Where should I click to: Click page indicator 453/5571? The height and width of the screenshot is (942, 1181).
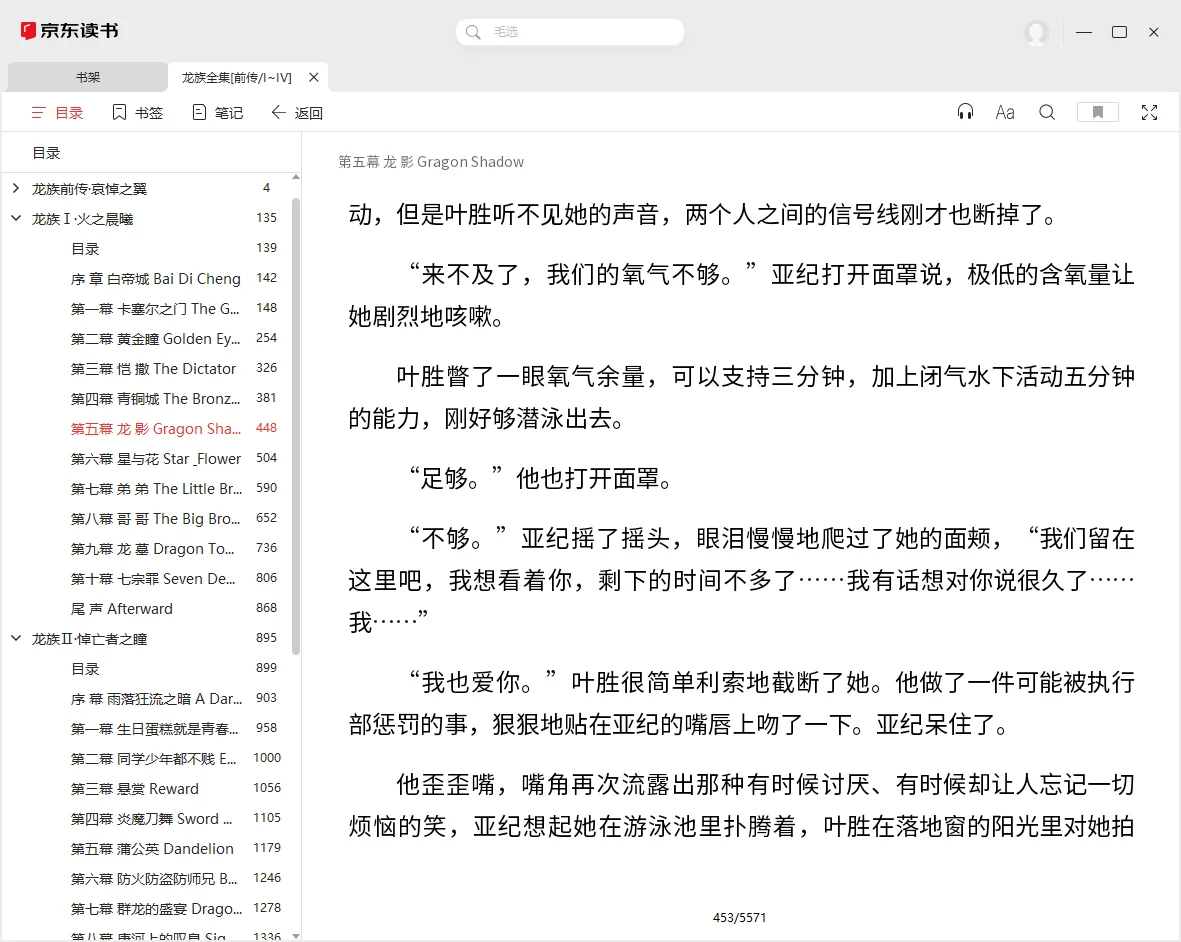[x=739, y=917]
